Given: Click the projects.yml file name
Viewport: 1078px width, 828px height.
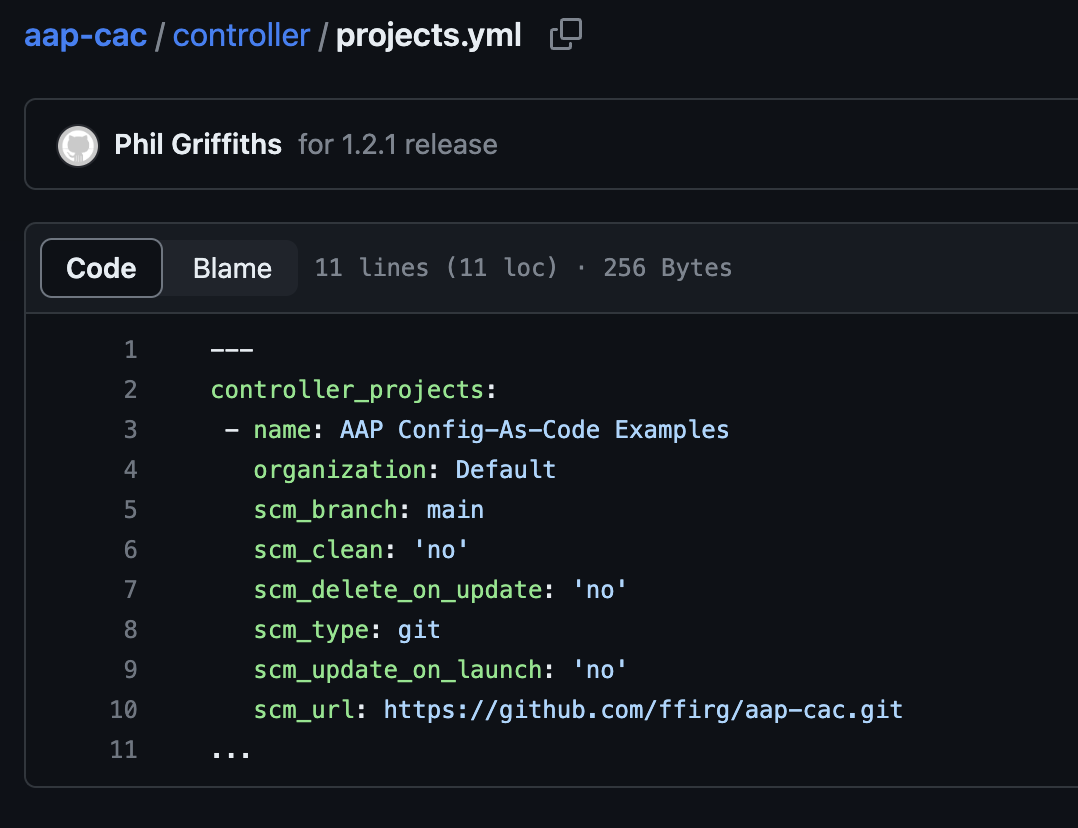Looking at the screenshot, I should point(428,35).
